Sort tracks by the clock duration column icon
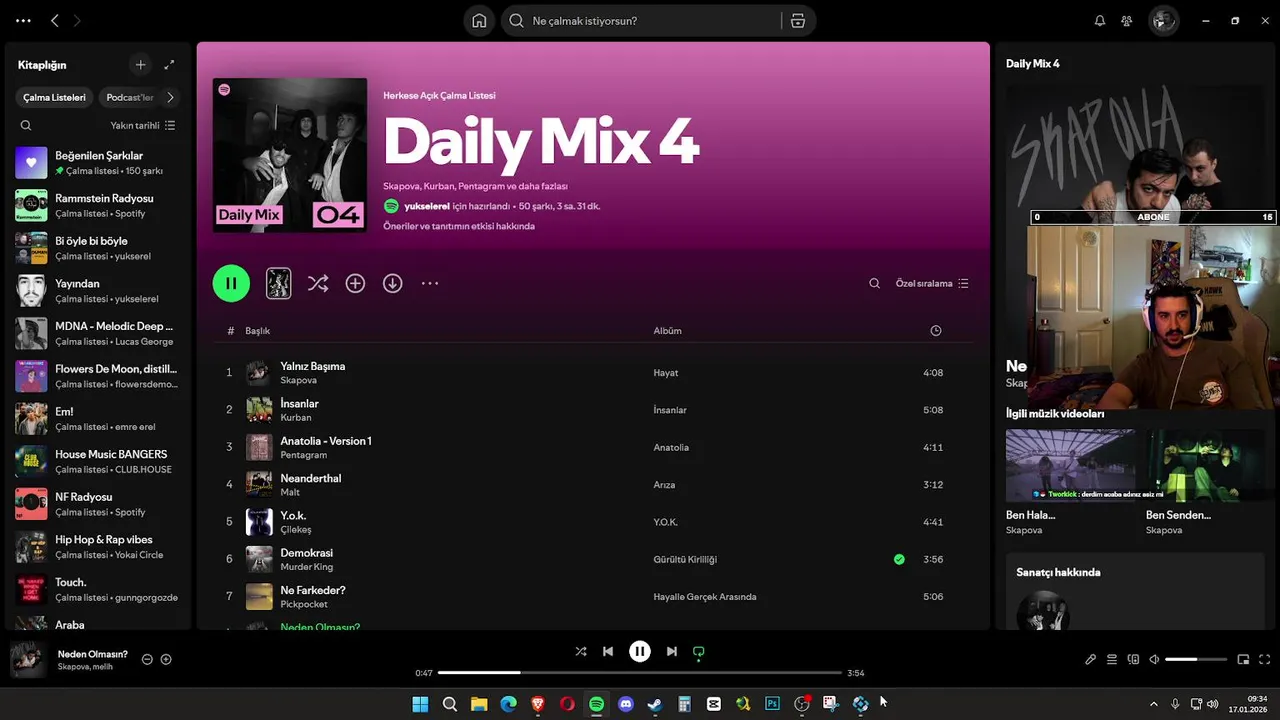Viewport: 1280px width, 720px height. click(x=935, y=331)
